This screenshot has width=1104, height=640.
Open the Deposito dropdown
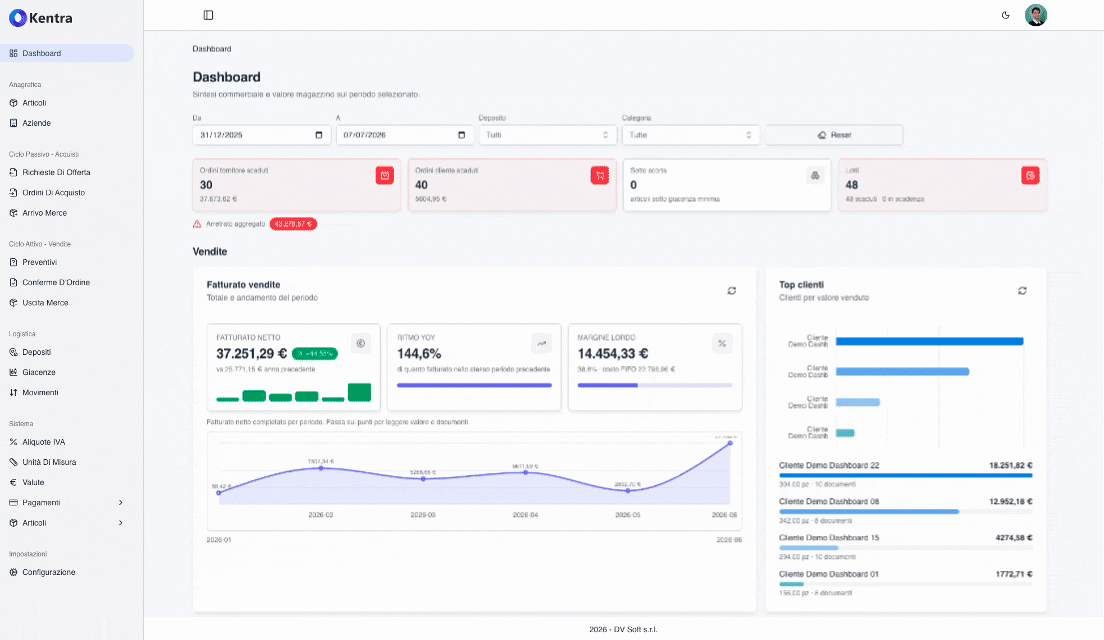548,135
